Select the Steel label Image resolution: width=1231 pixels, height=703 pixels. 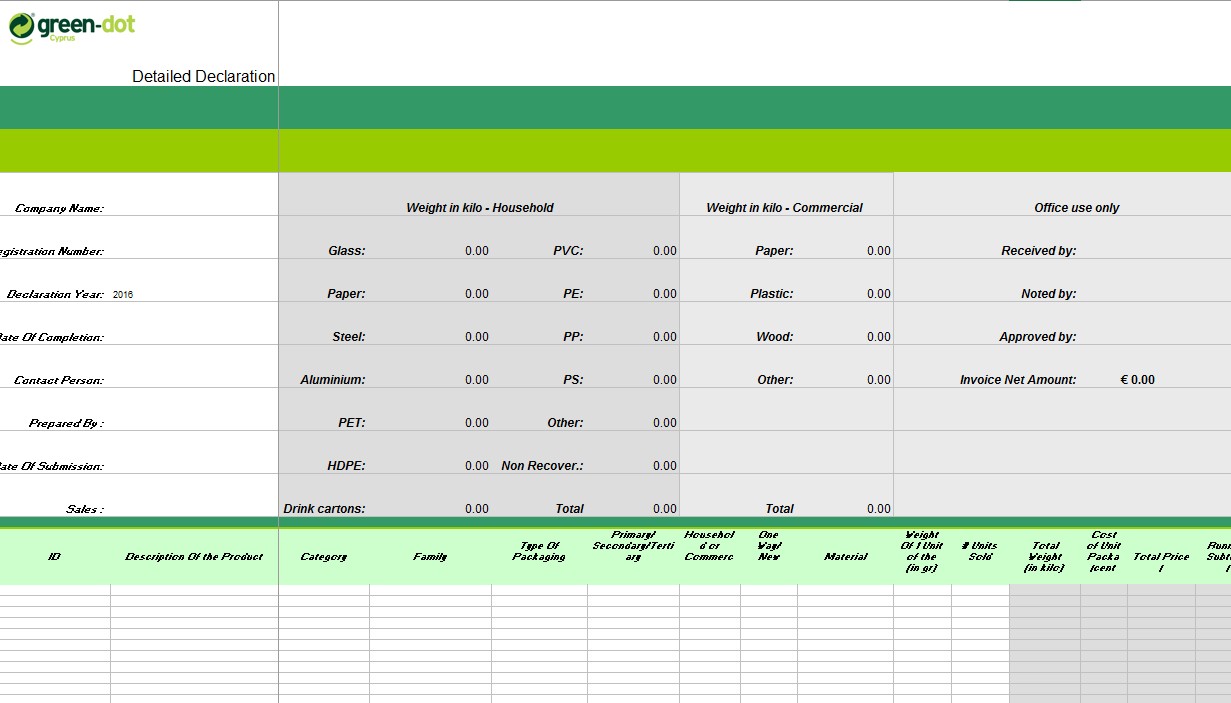pyautogui.click(x=349, y=337)
